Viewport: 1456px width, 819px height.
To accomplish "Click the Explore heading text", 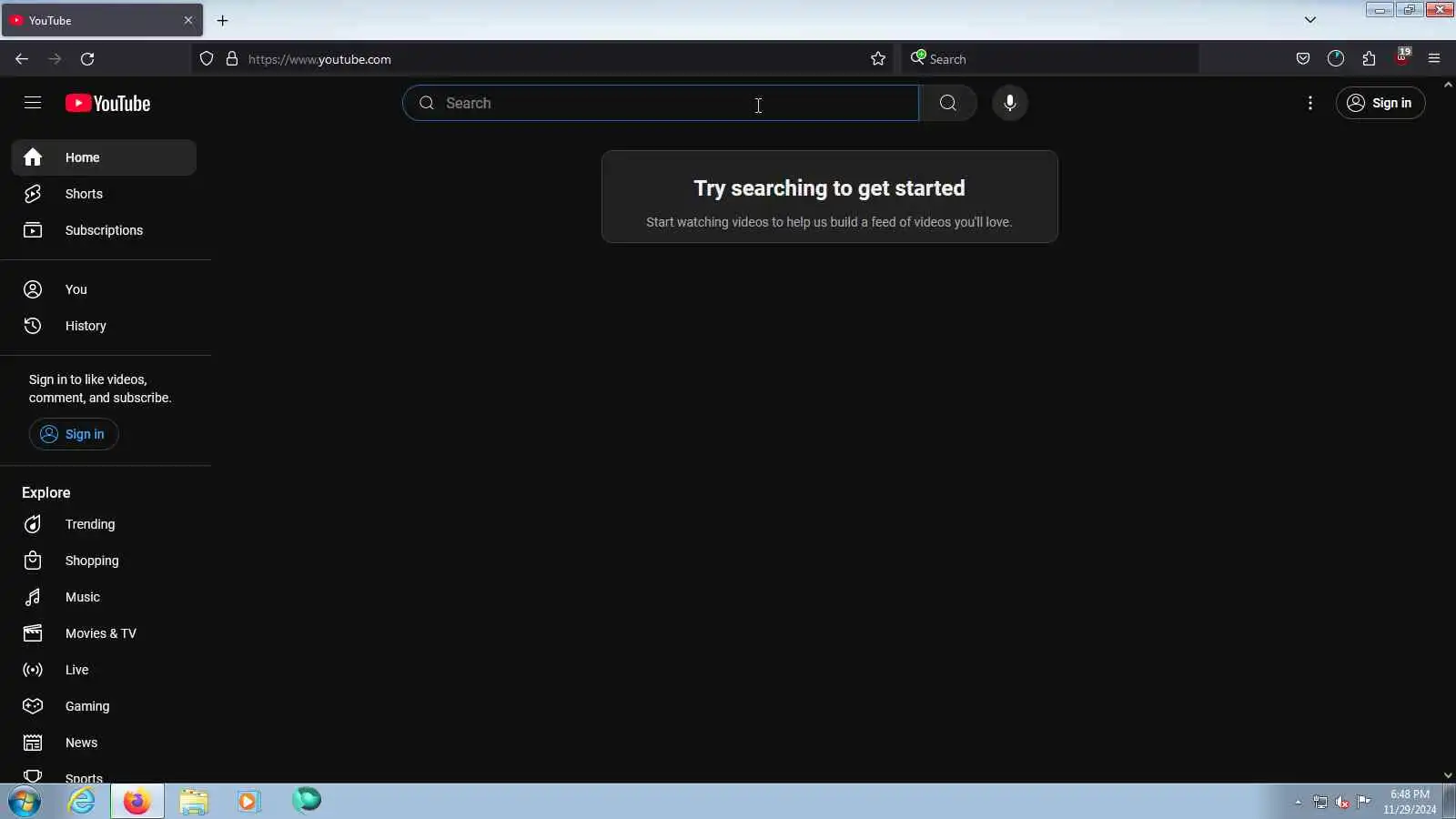I will tap(46, 492).
